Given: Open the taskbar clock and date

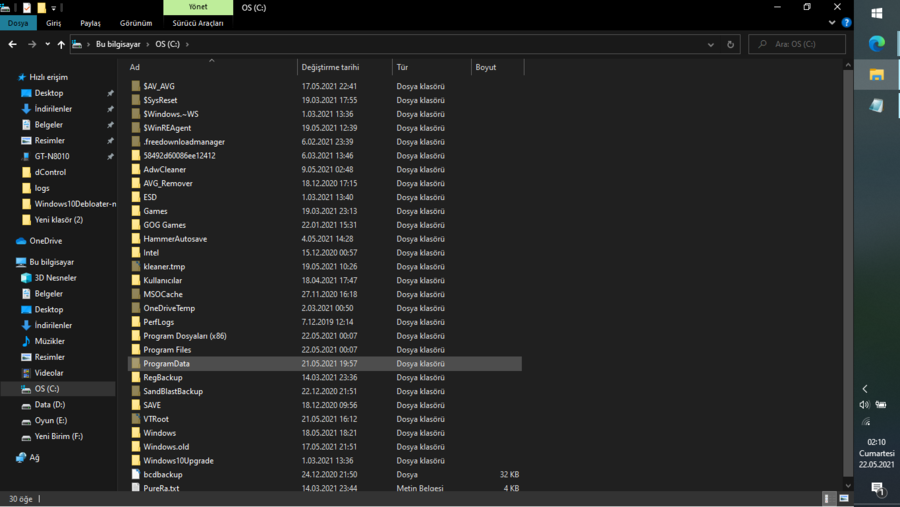Looking at the screenshot, I should click(x=876, y=454).
